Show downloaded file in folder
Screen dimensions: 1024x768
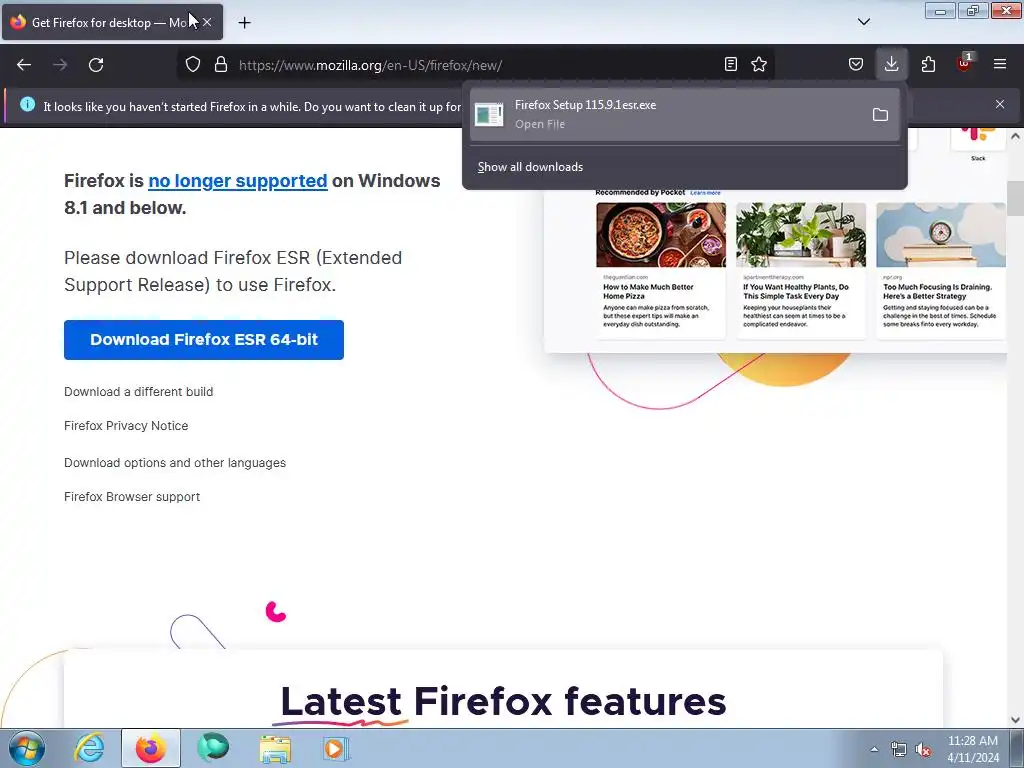880,114
